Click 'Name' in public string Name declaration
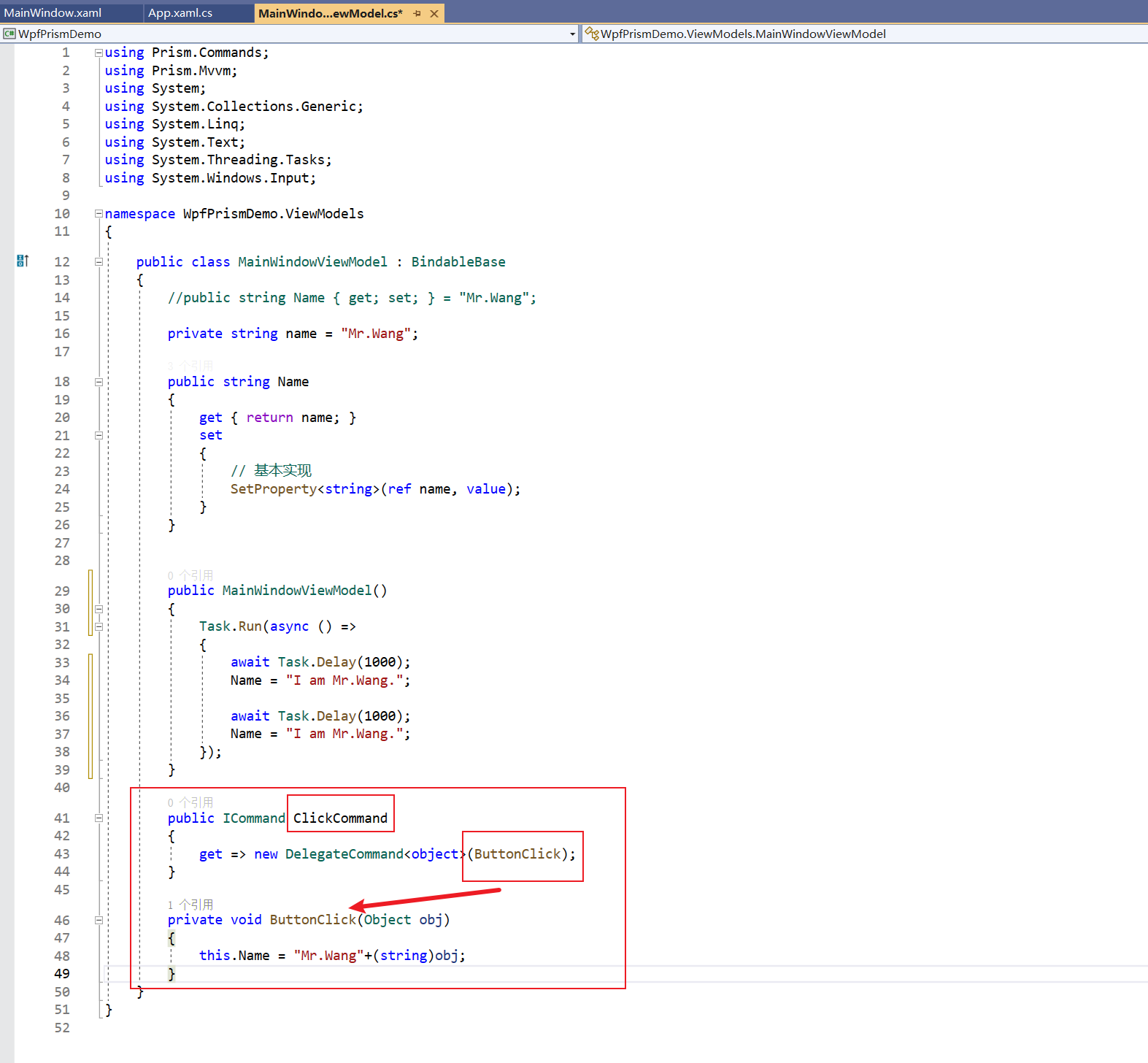Viewport: 1148px width, 1063px height. 293,382
